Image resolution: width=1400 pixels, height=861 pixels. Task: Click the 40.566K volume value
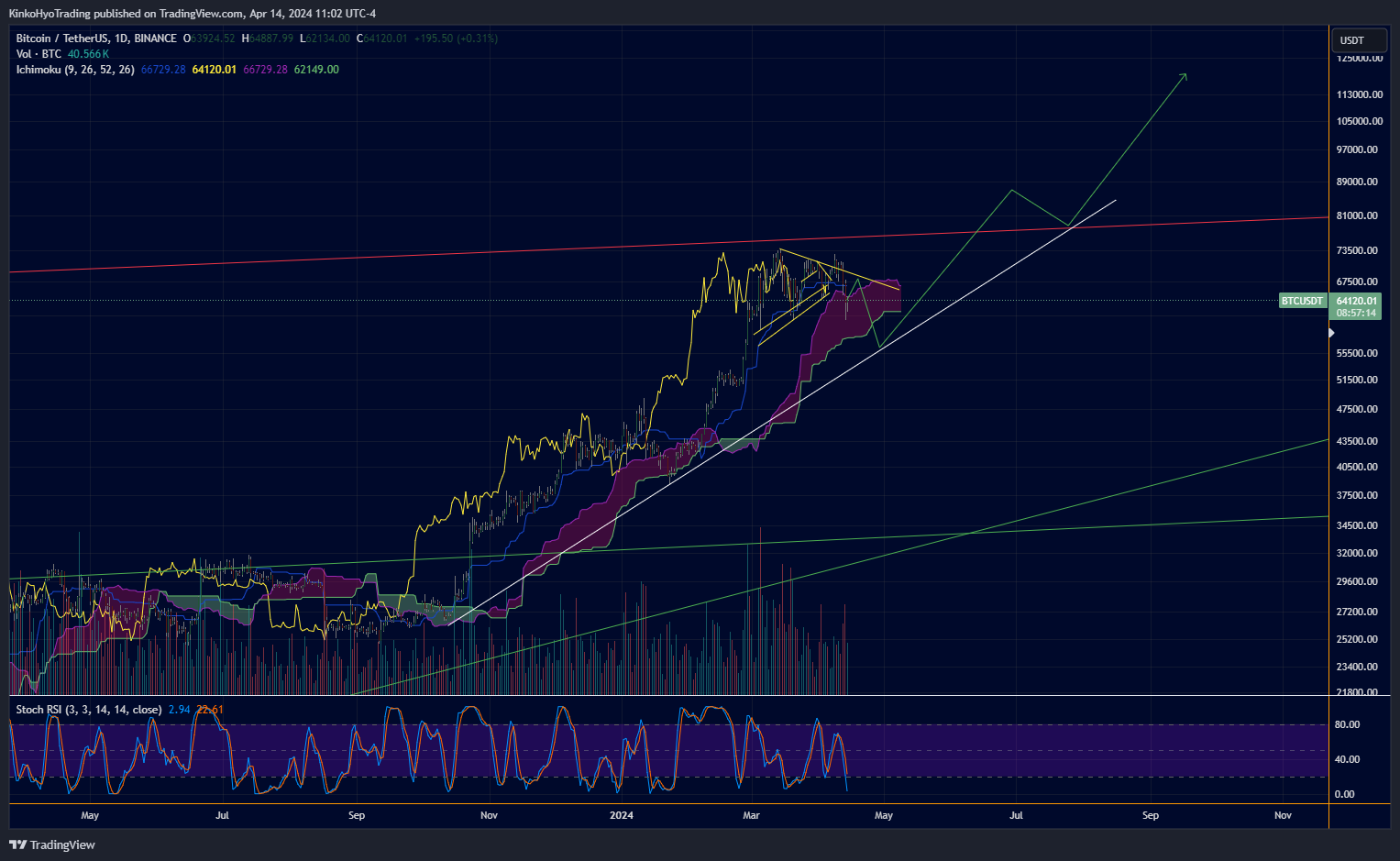(x=88, y=54)
